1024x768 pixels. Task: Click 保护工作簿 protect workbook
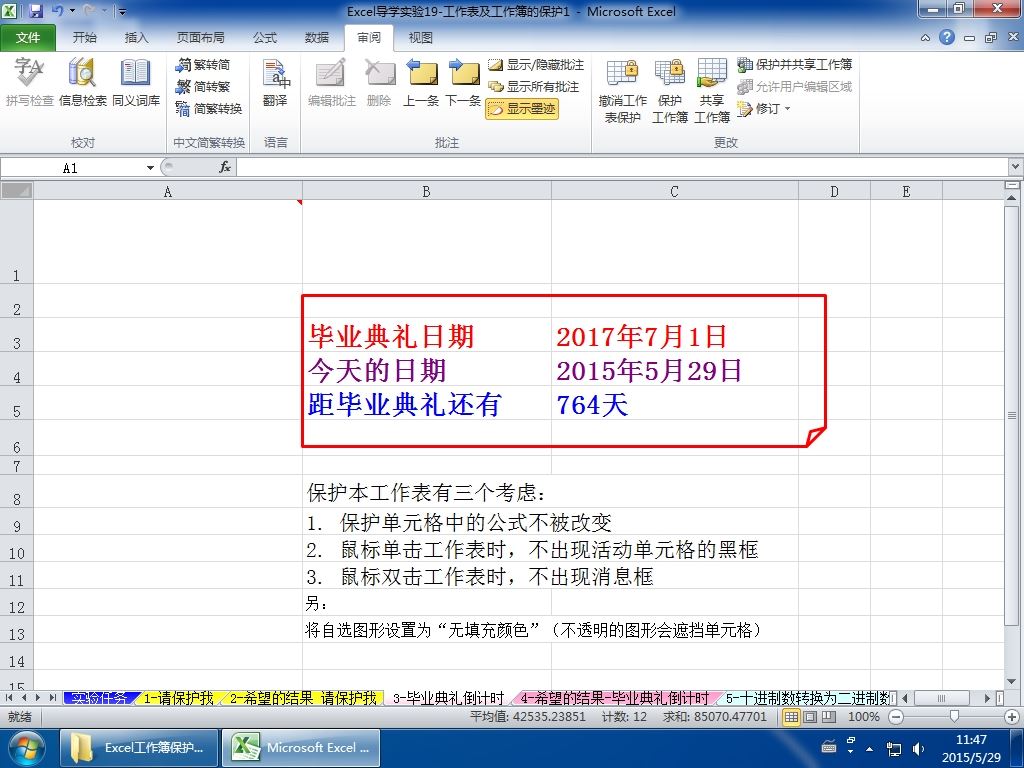[x=670, y=91]
